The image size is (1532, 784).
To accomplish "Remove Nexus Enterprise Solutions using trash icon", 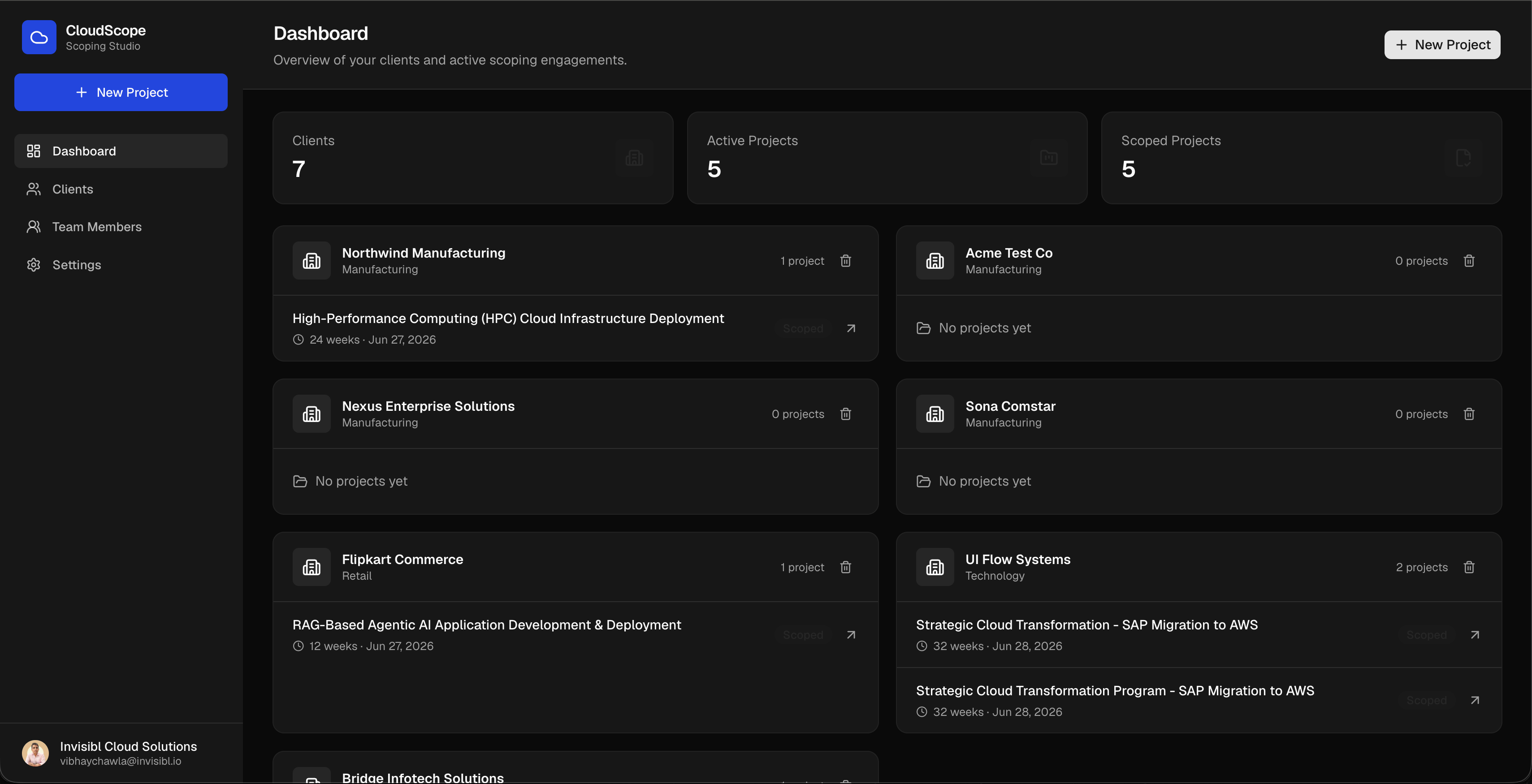I will pyautogui.click(x=845, y=414).
